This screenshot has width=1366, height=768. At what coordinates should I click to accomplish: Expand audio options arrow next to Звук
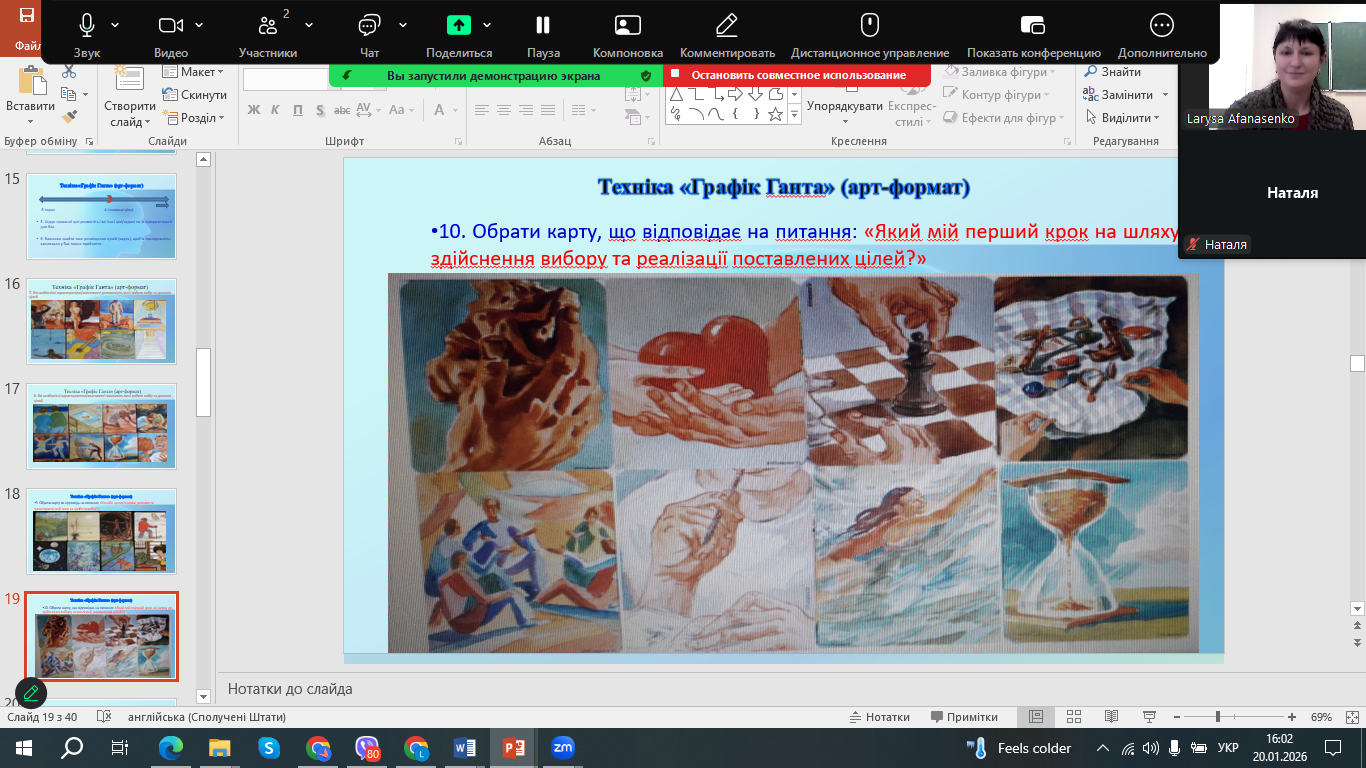[x=116, y=25]
